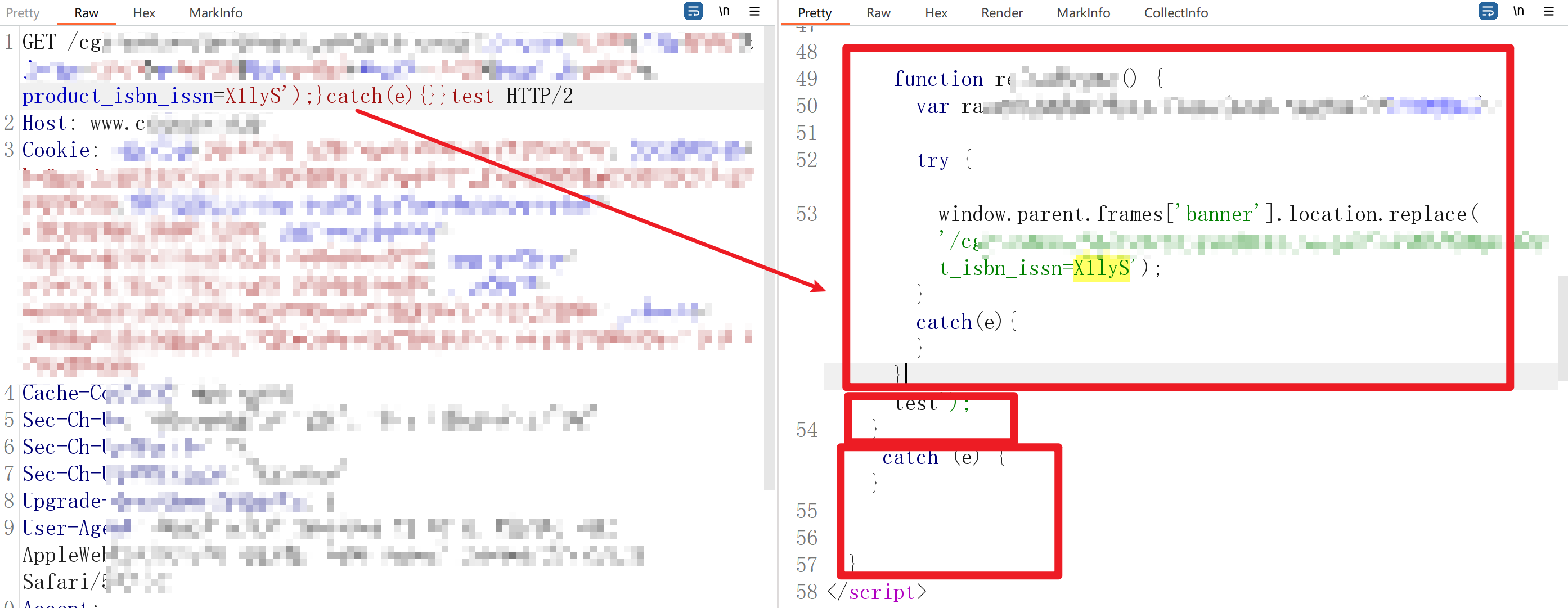The height and width of the screenshot is (608, 1568).
Task: Click window.parent.frames location.replace line
Action: [x=1208, y=214]
